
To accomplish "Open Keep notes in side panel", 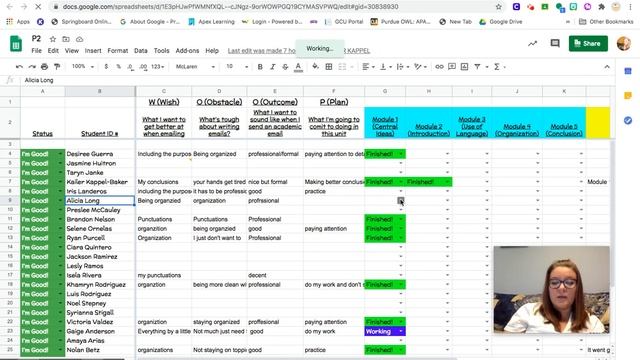I will point(628,96).
